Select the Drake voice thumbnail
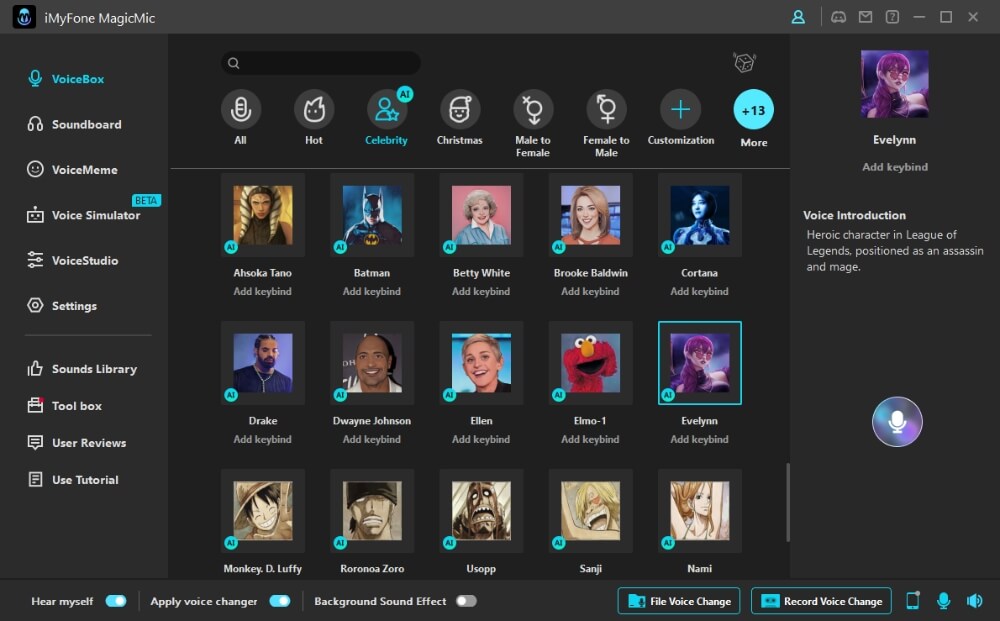 [263, 363]
